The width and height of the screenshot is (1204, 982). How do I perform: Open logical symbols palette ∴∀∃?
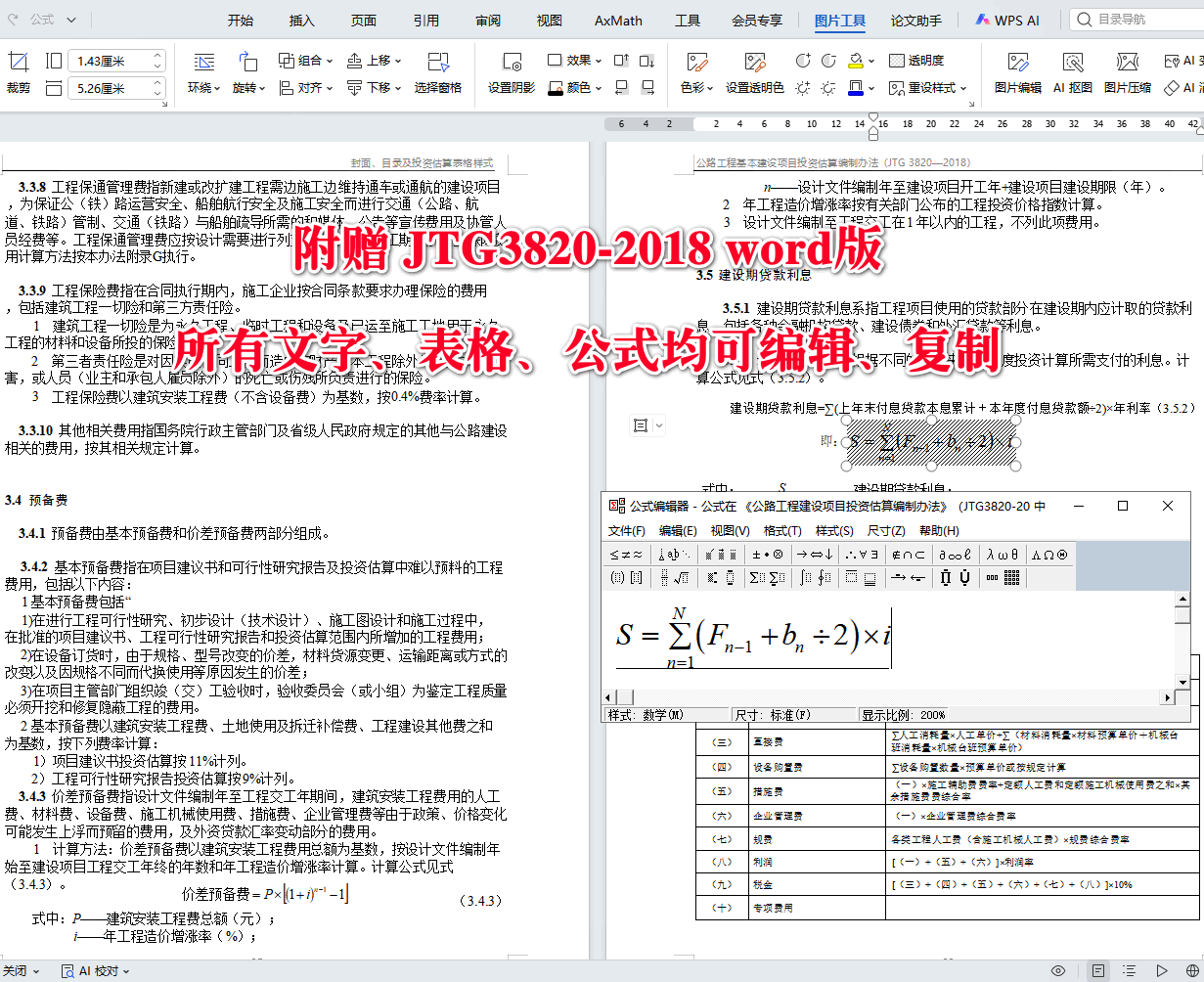864,555
